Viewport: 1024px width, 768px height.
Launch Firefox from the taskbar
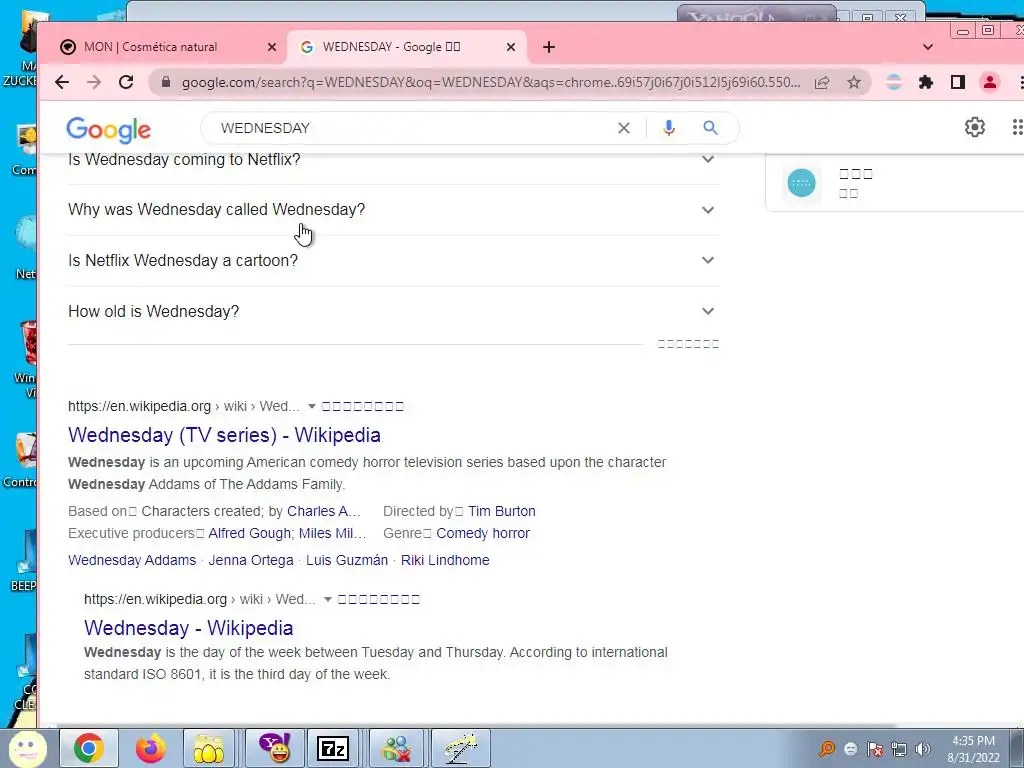[150, 748]
